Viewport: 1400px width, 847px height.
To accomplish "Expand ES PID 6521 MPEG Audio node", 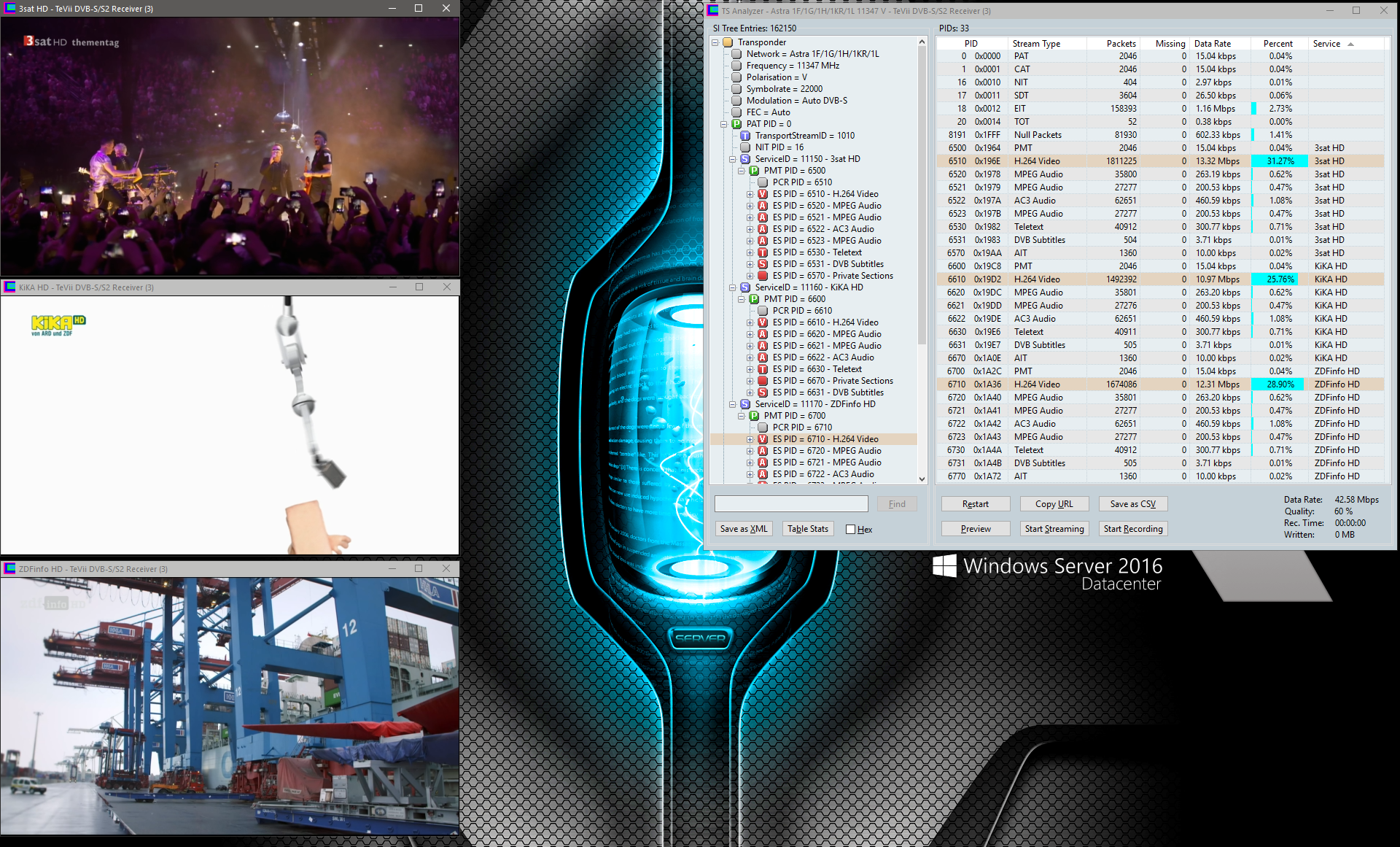I will coord(750,217).
